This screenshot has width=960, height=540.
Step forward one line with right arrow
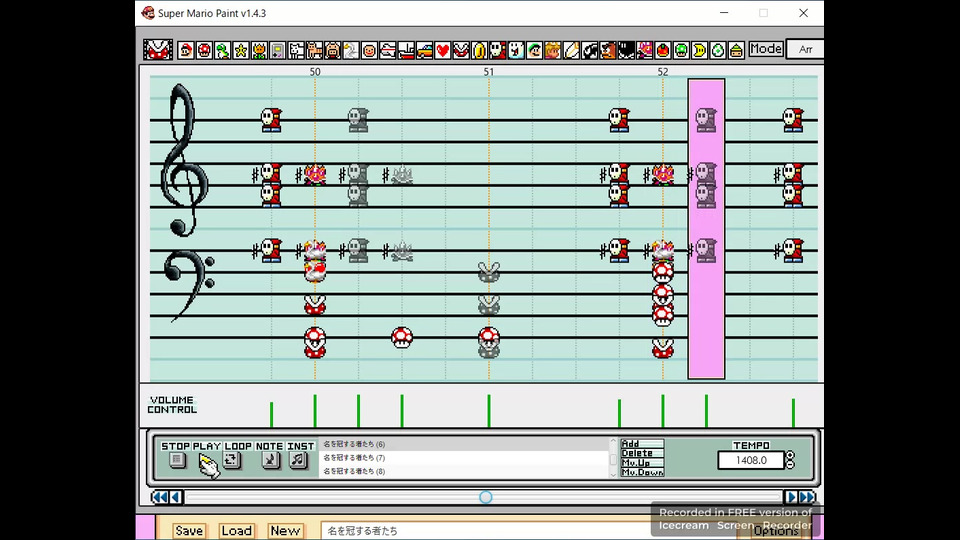click(x=791, y=497)
